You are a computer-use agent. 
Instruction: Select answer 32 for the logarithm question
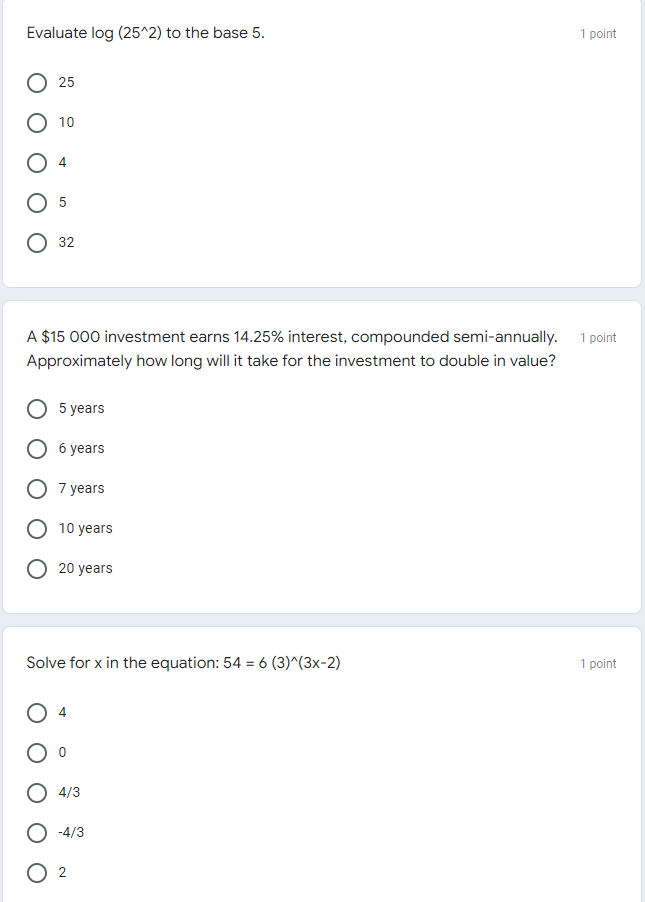pyautogui.click(x=37, y=242)
